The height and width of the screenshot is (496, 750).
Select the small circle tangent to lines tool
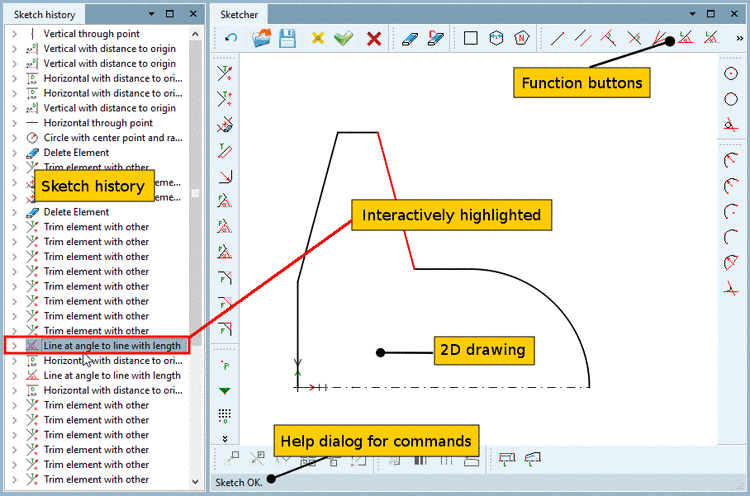[x=730, y=125]
